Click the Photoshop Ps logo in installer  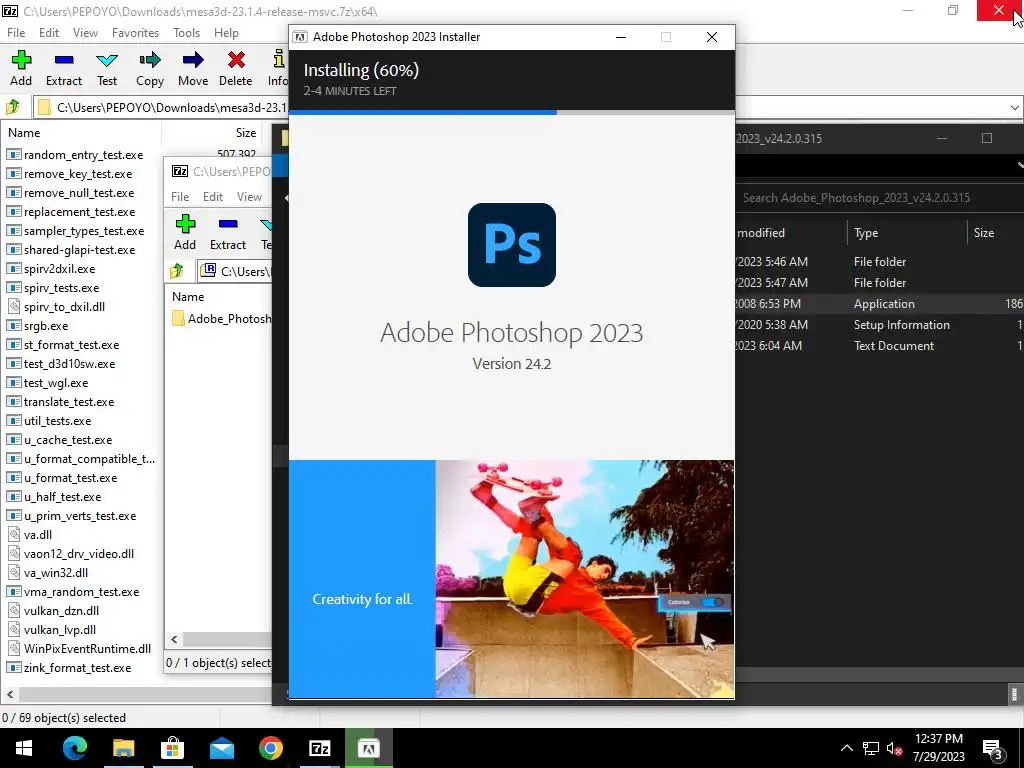[x=511, y=245]
